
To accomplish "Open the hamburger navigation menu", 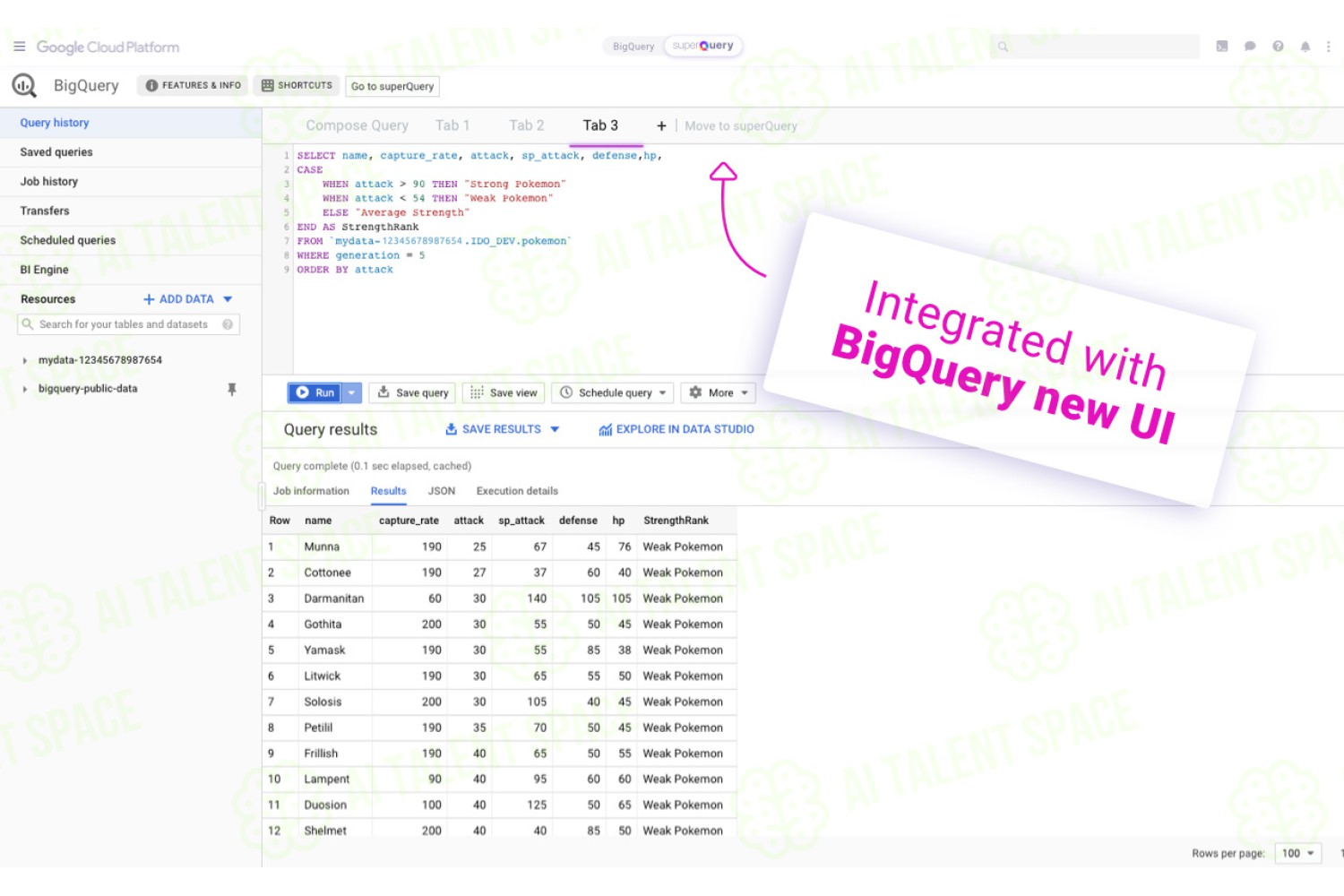I will pos(19,47).
